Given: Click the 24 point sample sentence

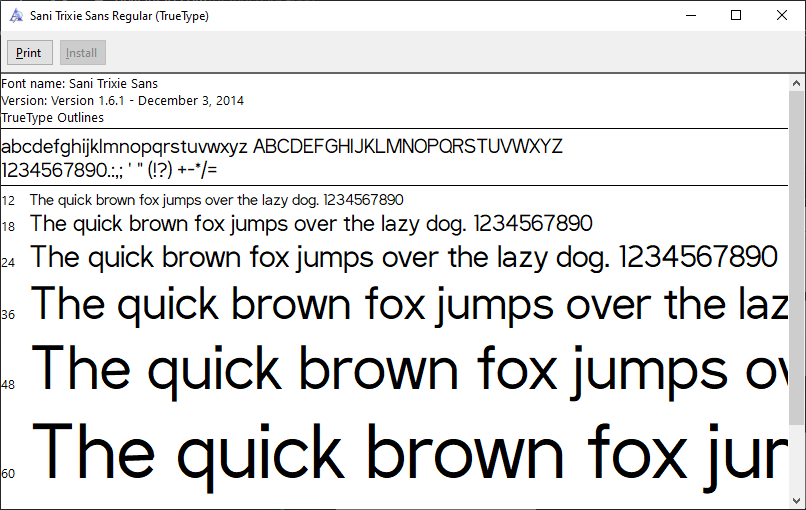Looking at the screenshot, I should tap(404, 257).
